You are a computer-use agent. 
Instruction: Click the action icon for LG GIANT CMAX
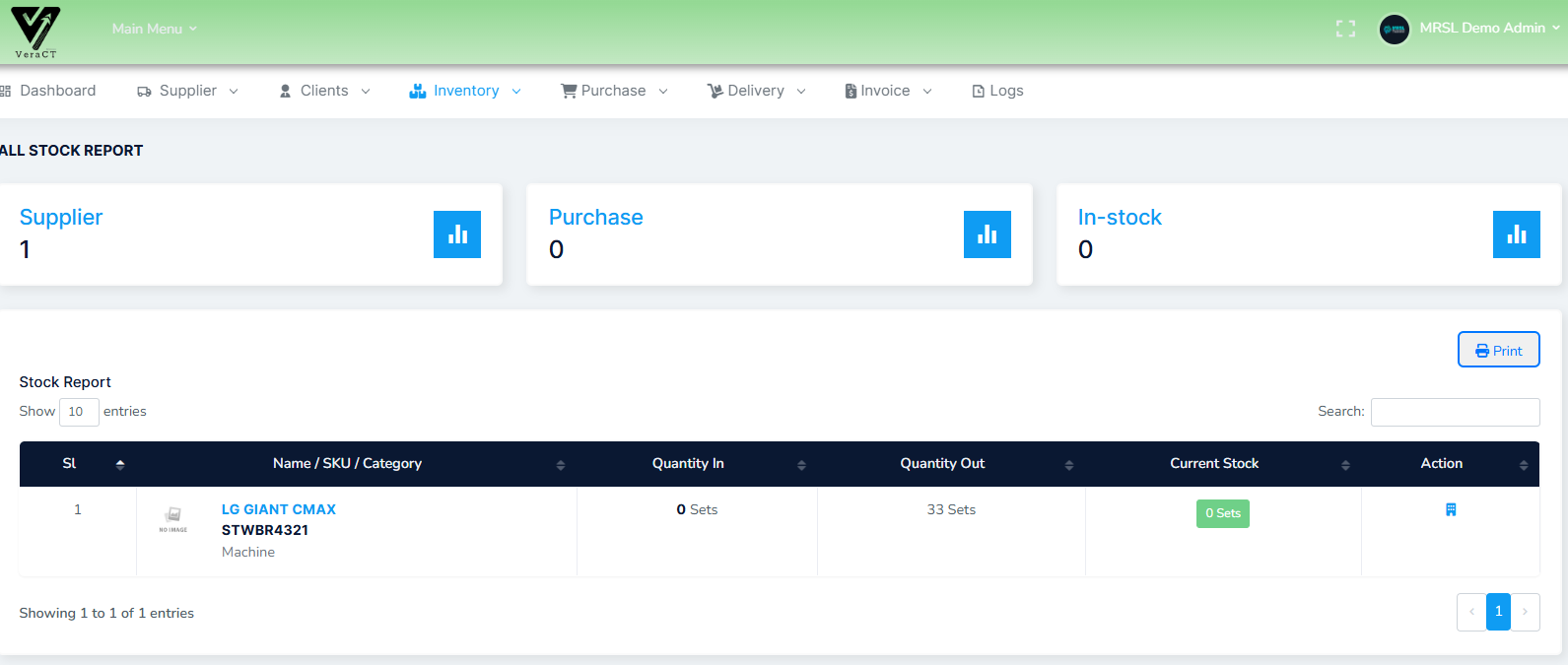click(x=1451, y=509)
